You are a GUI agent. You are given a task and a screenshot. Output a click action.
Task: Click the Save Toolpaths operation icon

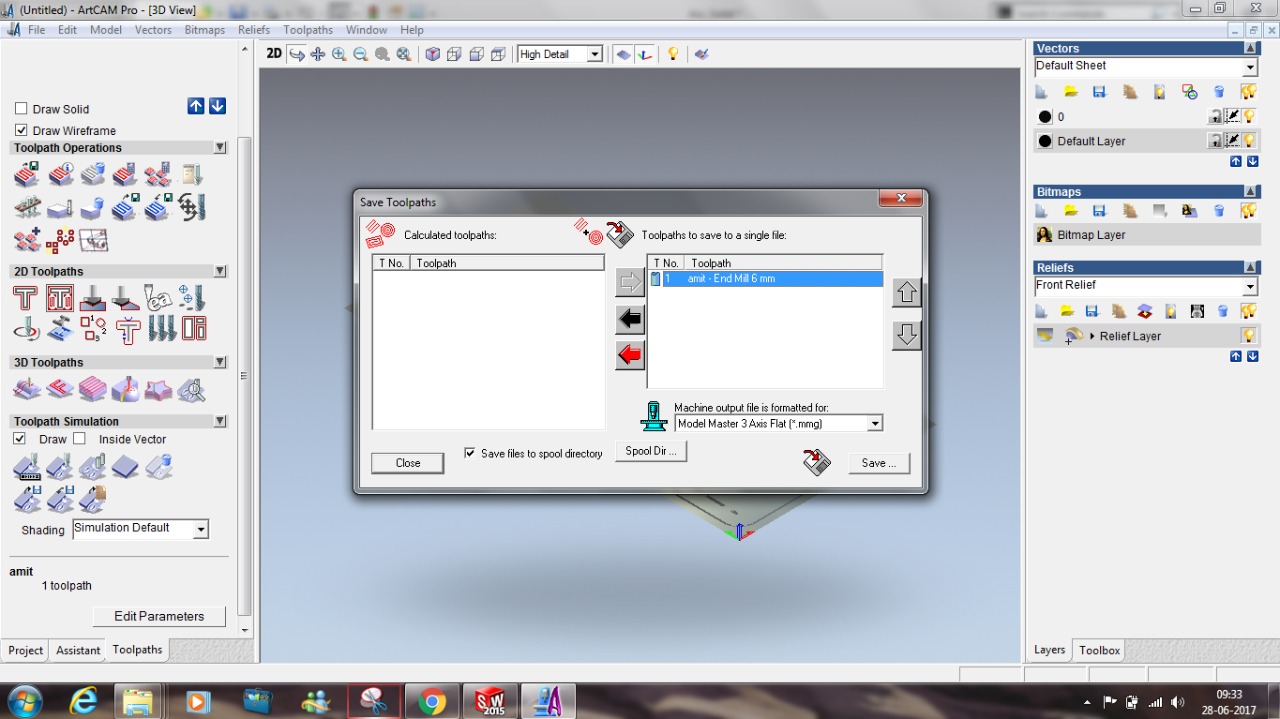tap(25, 176)
